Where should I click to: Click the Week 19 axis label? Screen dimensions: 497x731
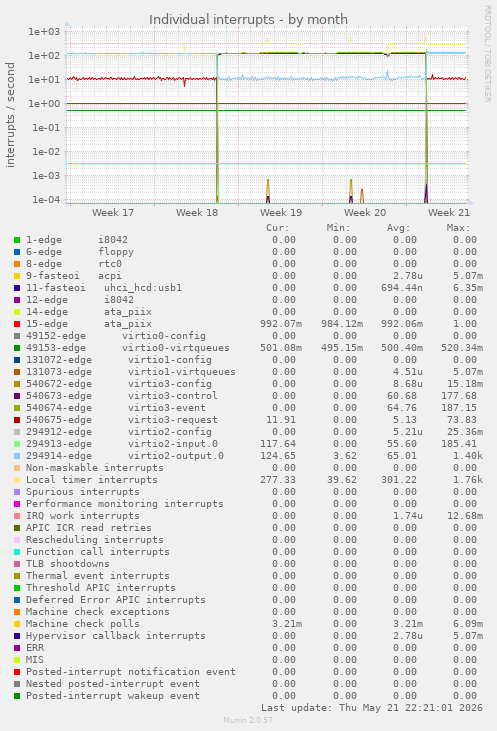tap(281, 213)
